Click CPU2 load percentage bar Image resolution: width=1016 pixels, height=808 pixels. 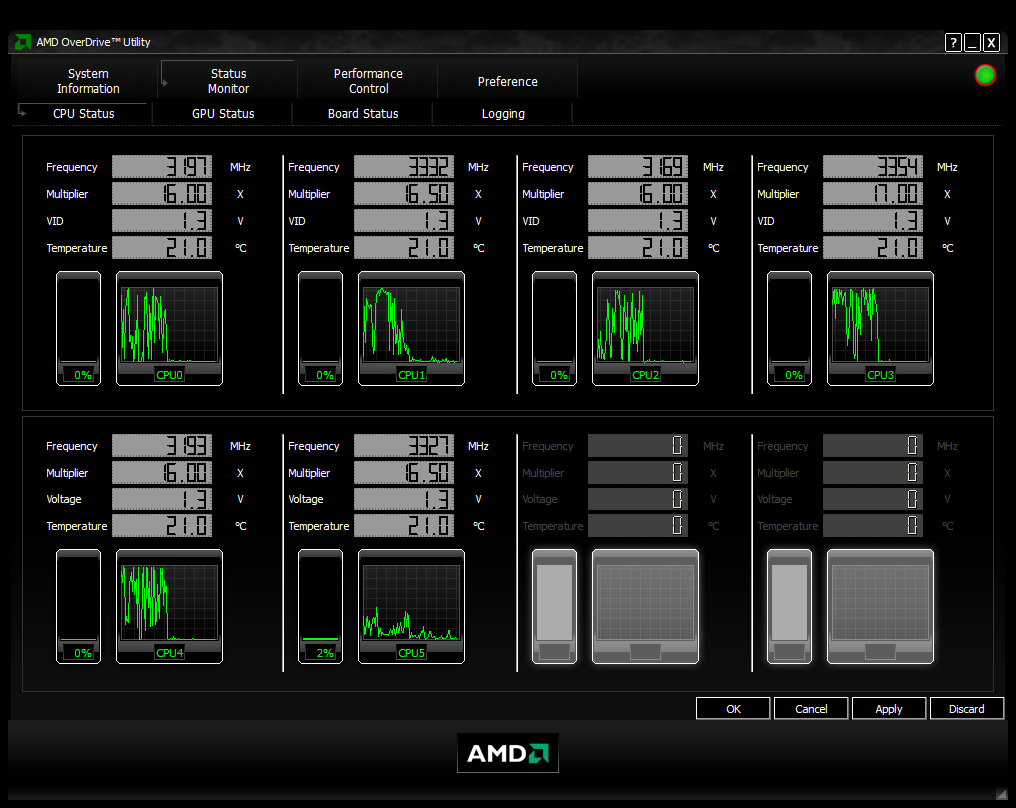pos(554,329)
